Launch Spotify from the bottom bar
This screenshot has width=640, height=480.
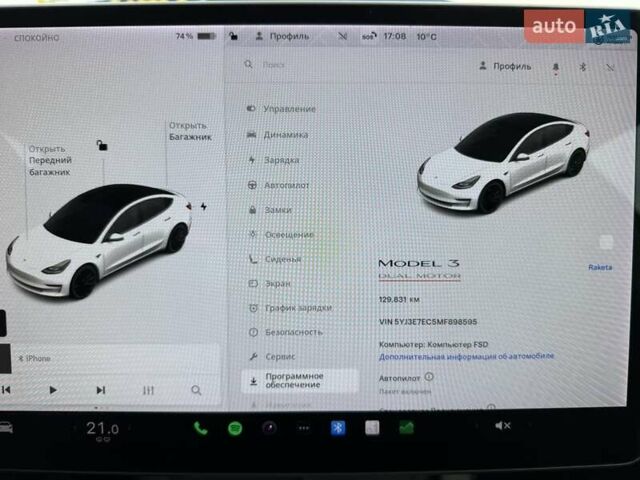[x=235, y=428]
